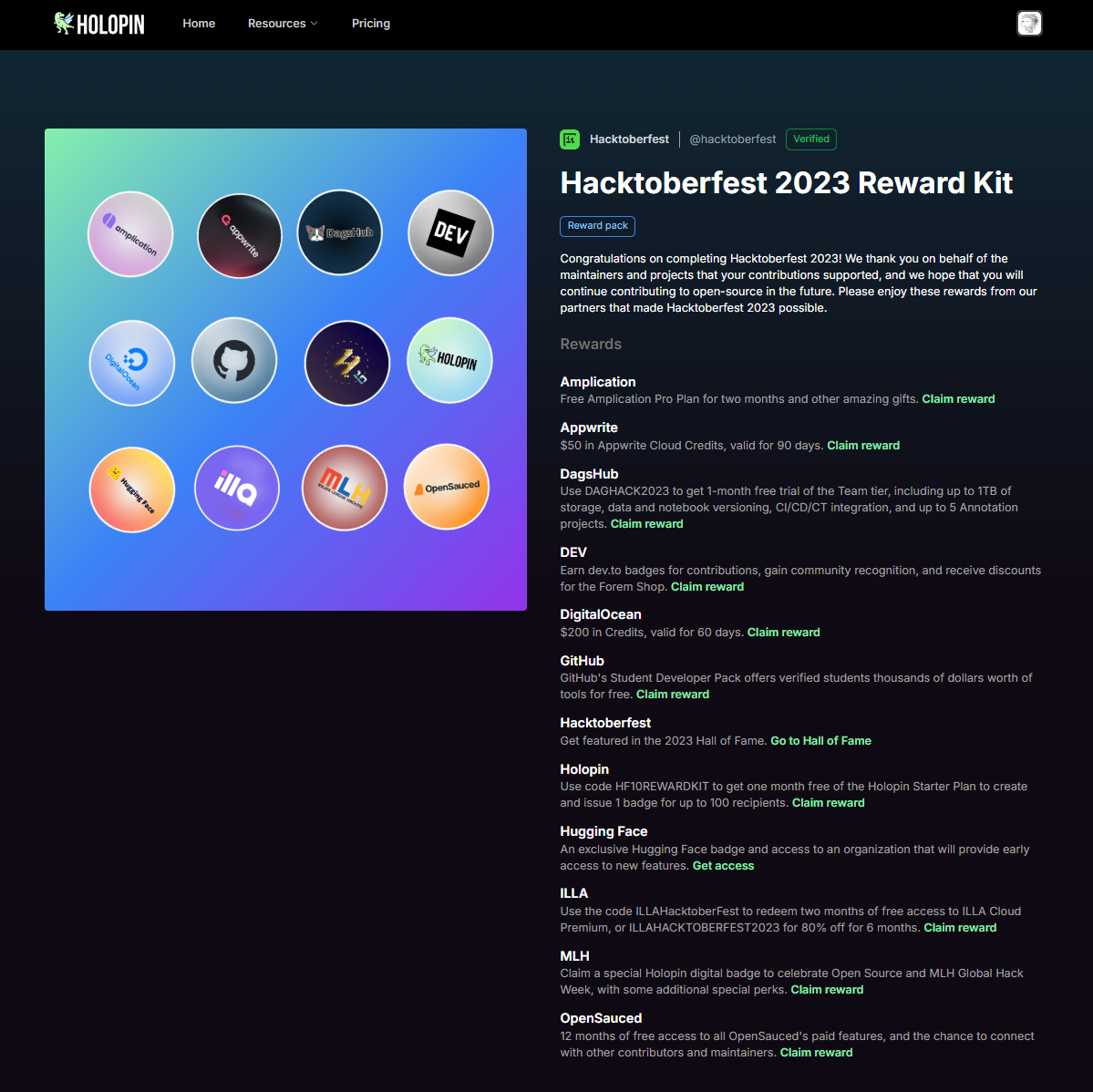Click the Verified badge label
The width and height of the screenshot is (1093, 1092).
pos(810,139)
